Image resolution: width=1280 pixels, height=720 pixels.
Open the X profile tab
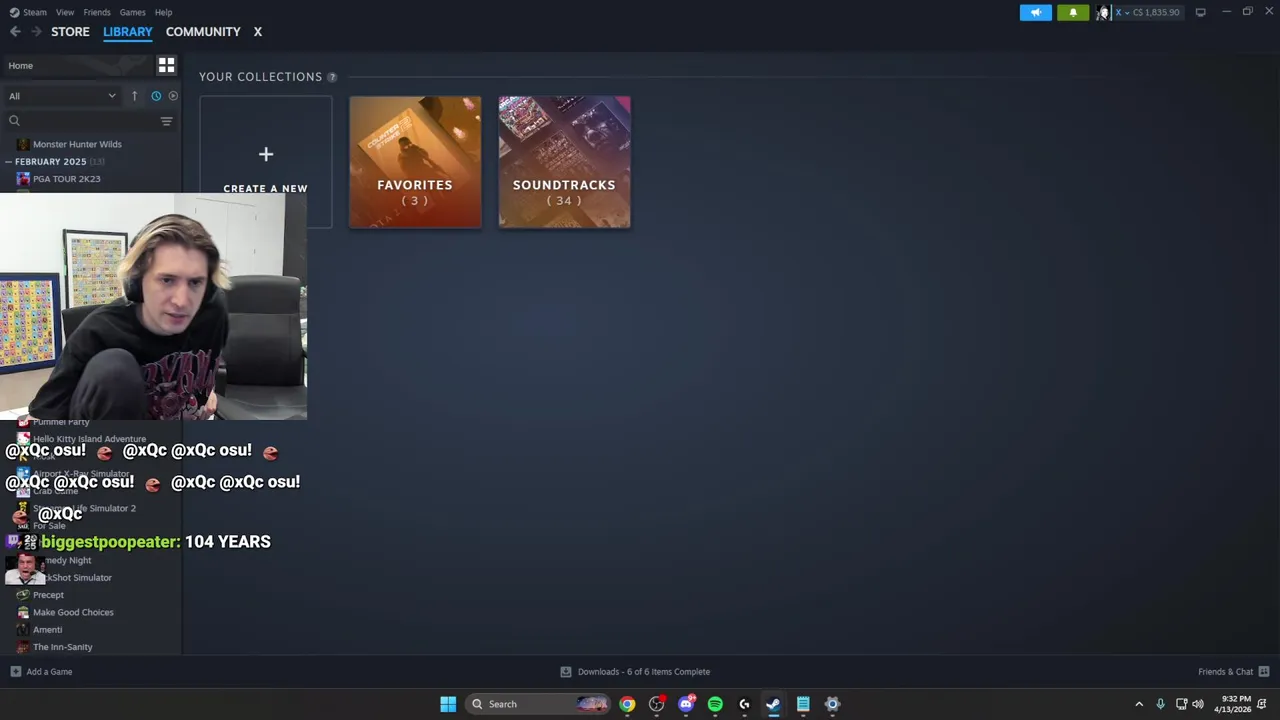[257, 32]
